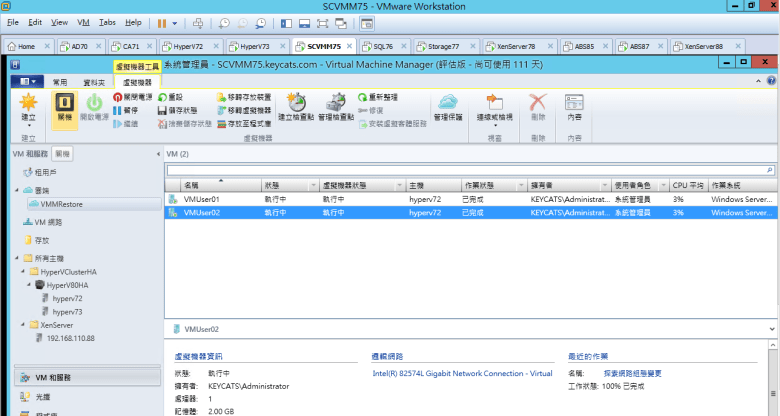
Task: Select the 資料夾 ribbon tab
Action: 95,81
